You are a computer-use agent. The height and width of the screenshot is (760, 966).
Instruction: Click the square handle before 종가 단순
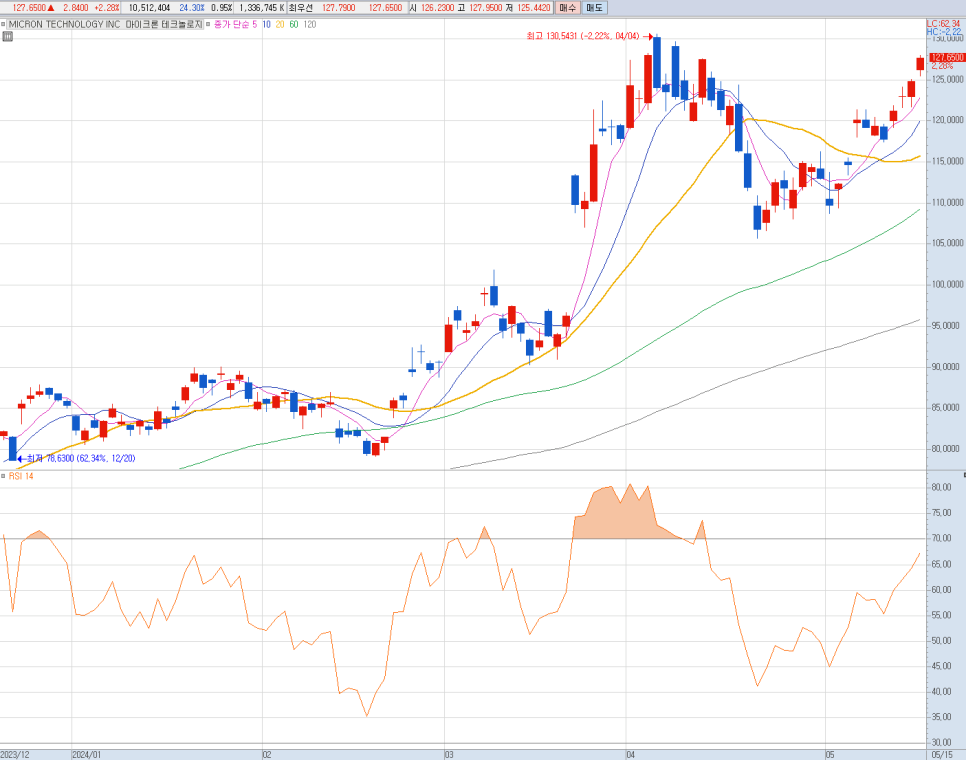pyautogui.click(x=208, y=25)
